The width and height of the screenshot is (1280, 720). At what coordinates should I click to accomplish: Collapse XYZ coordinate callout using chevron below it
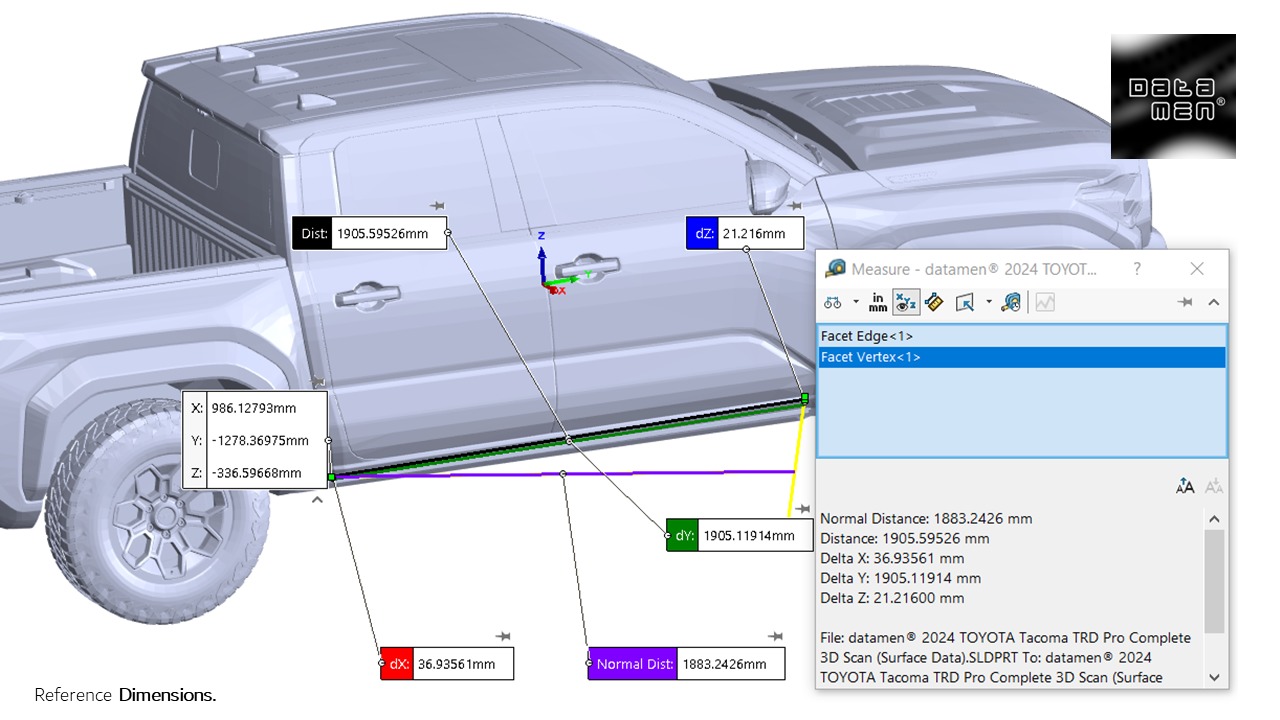(x=317, y=499)
